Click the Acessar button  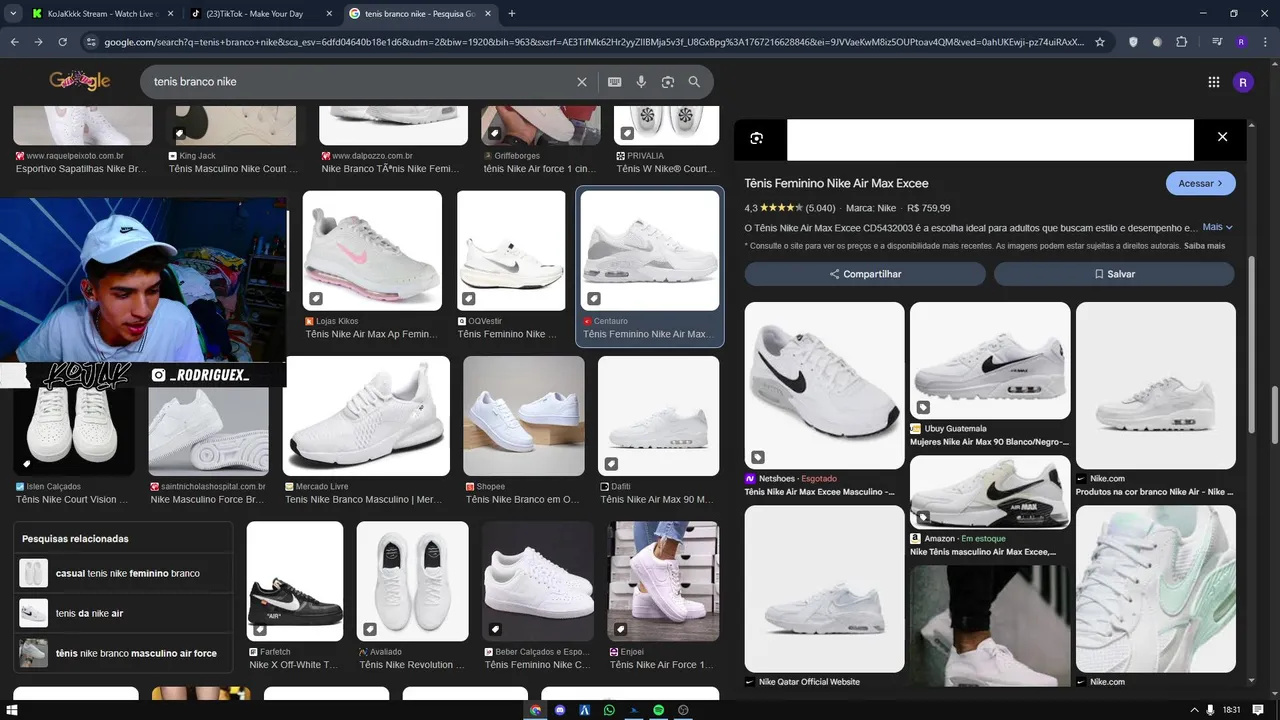(x=1200, y=184)
